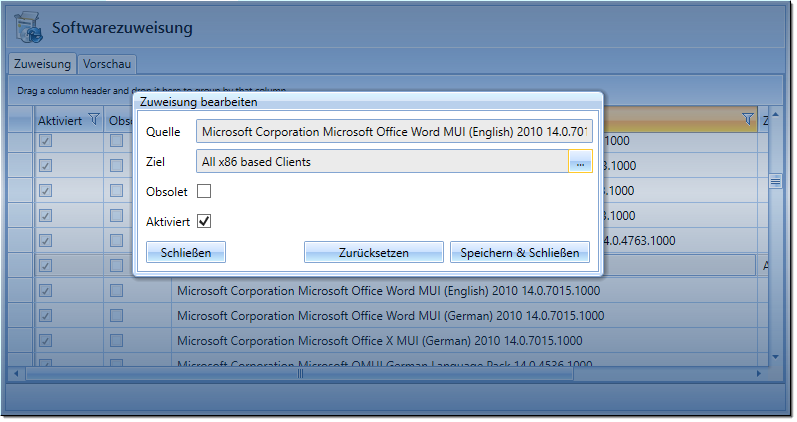Switch to the Zuweisung tab
Screen dimensions: 797x422
click(x=42, y=64)
